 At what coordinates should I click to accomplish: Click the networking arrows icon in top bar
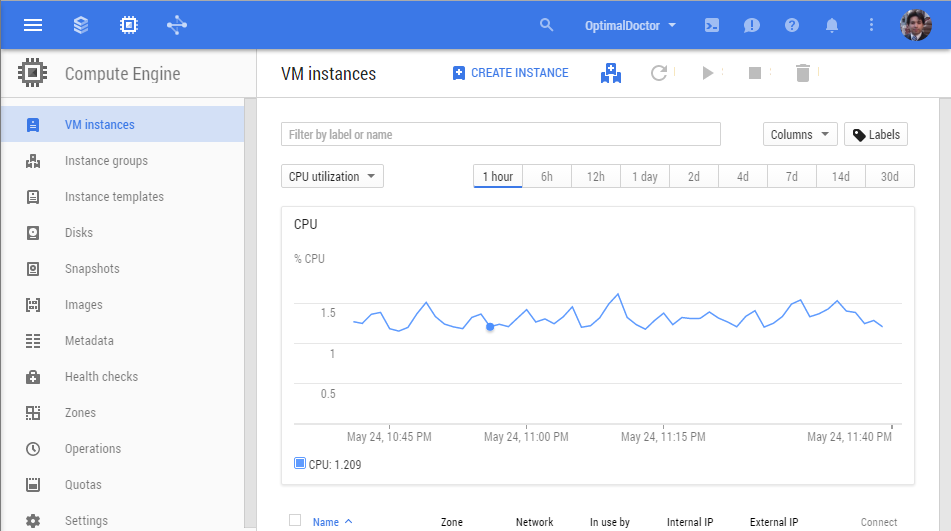coord(176,25)
